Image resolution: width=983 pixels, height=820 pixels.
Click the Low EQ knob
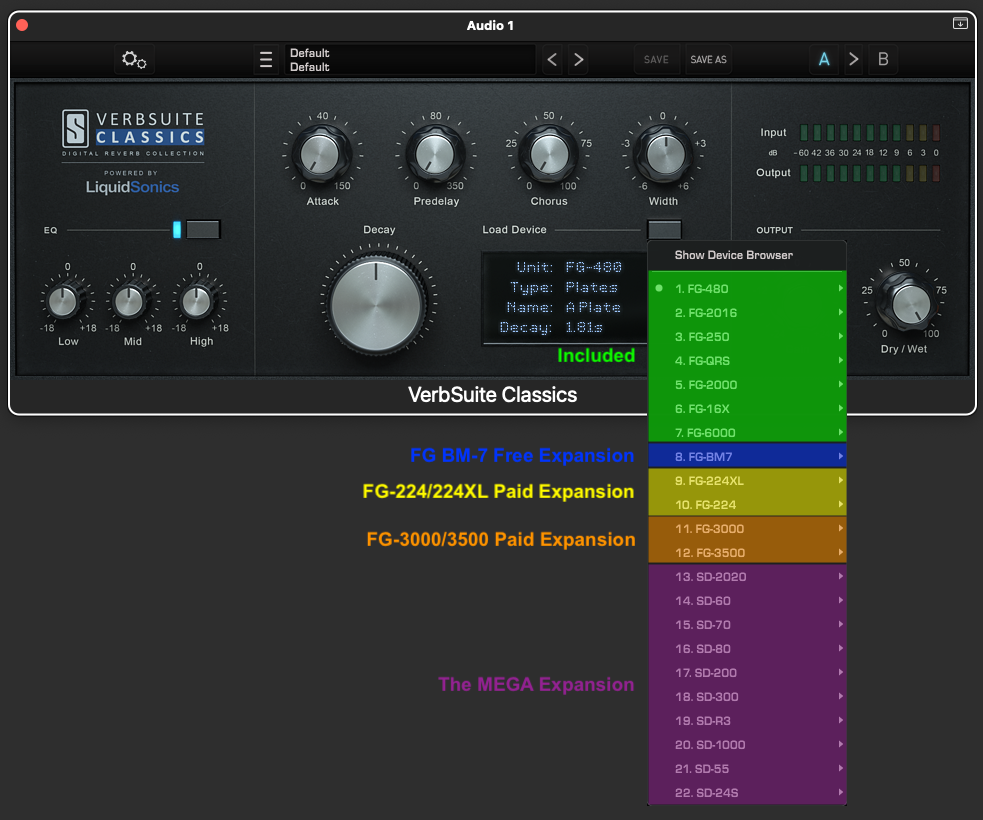(x=63, y=301)
